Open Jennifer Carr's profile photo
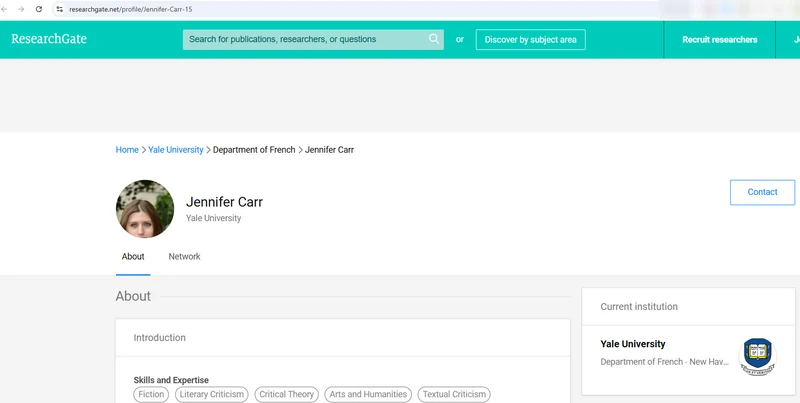Viewport: 800px width, 403px height. (x=145, y=209)
